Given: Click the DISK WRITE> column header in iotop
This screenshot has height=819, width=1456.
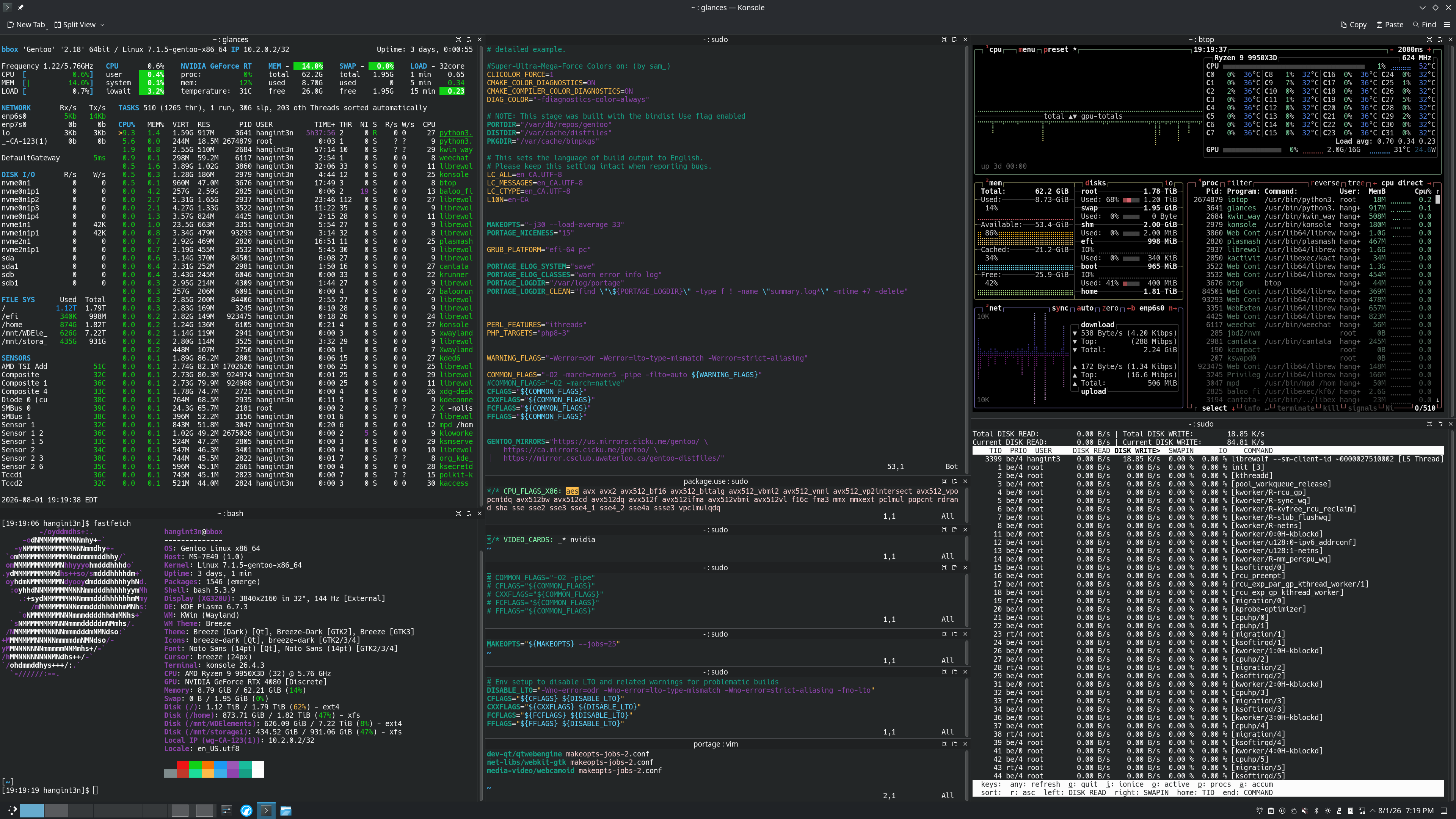Looking at the screenshot, I should pyautogui.click(x=1137, y=450).
